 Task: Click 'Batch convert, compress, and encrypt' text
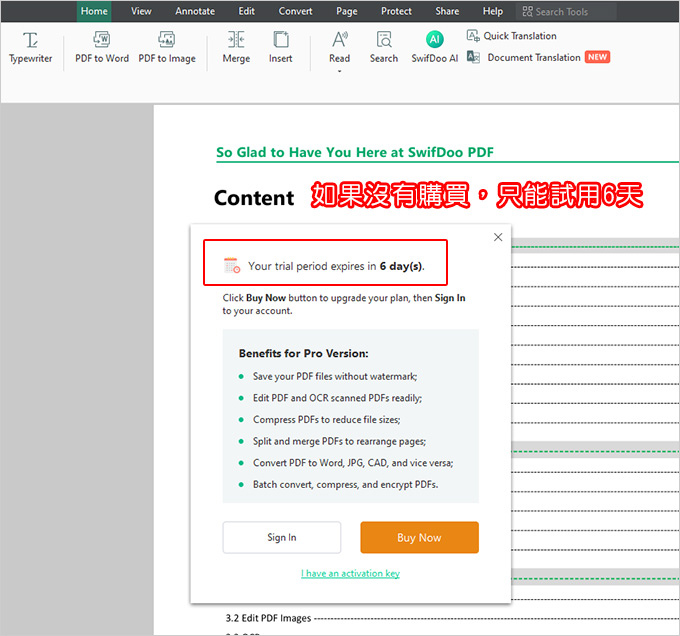coord(346,485)
